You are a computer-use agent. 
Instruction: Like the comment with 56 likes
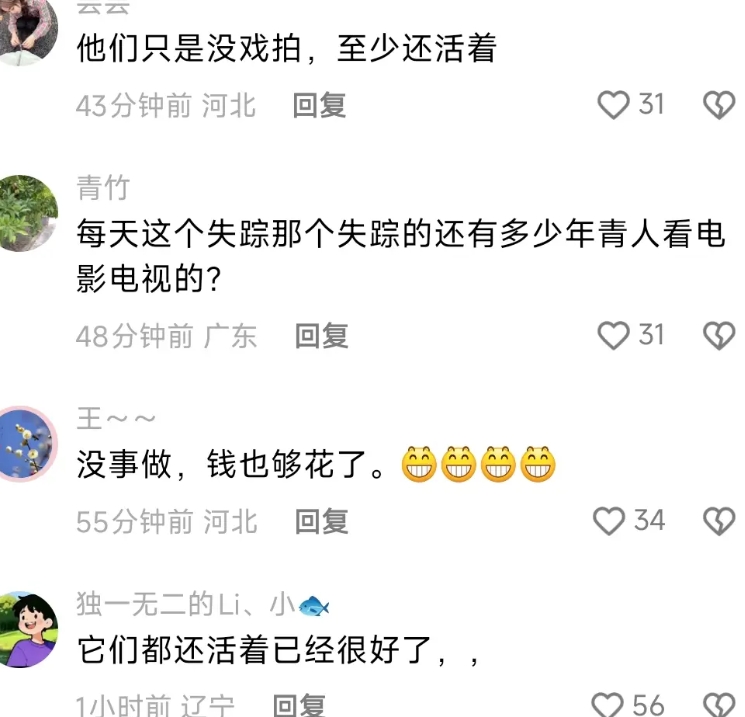click(607, 705)
